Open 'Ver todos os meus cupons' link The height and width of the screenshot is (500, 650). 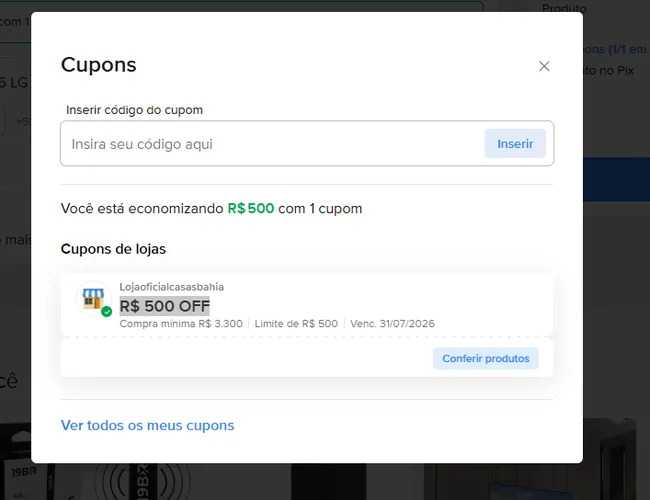point(147,425)
